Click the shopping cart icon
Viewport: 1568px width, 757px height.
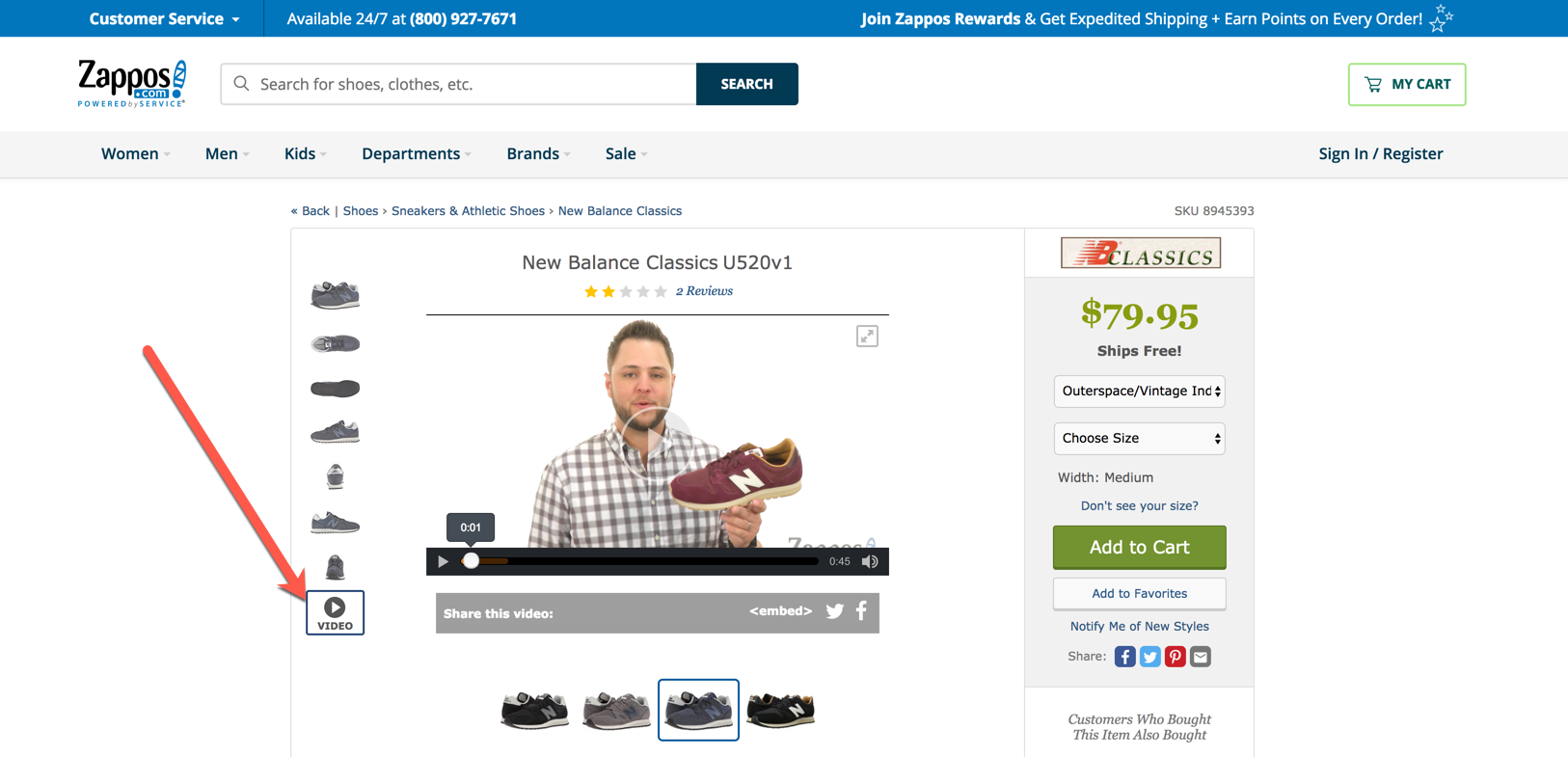(x=1373, y=85)
